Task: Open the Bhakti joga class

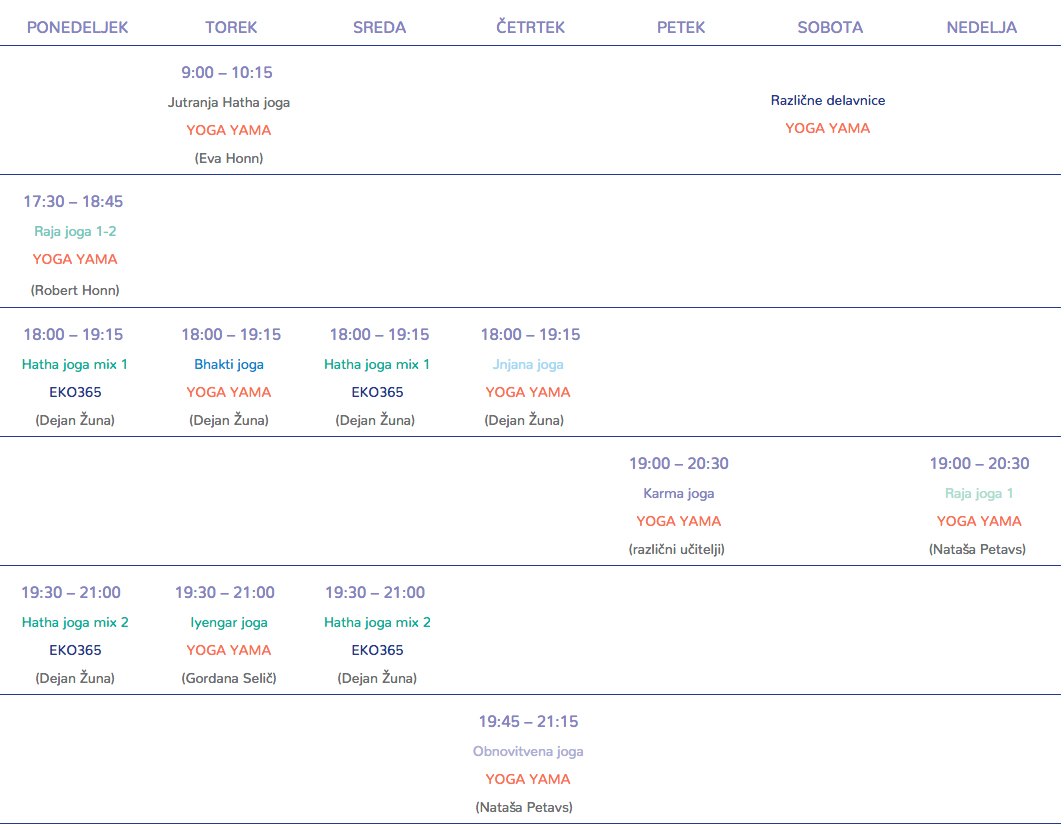Action: pyautogui.click(x=229, y=364)
